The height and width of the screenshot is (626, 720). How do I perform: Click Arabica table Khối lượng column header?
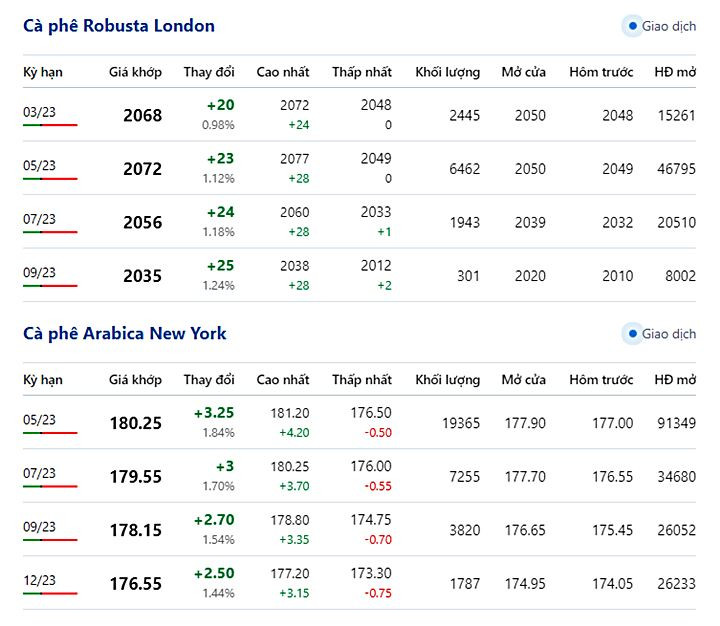[x=448, y=380]
